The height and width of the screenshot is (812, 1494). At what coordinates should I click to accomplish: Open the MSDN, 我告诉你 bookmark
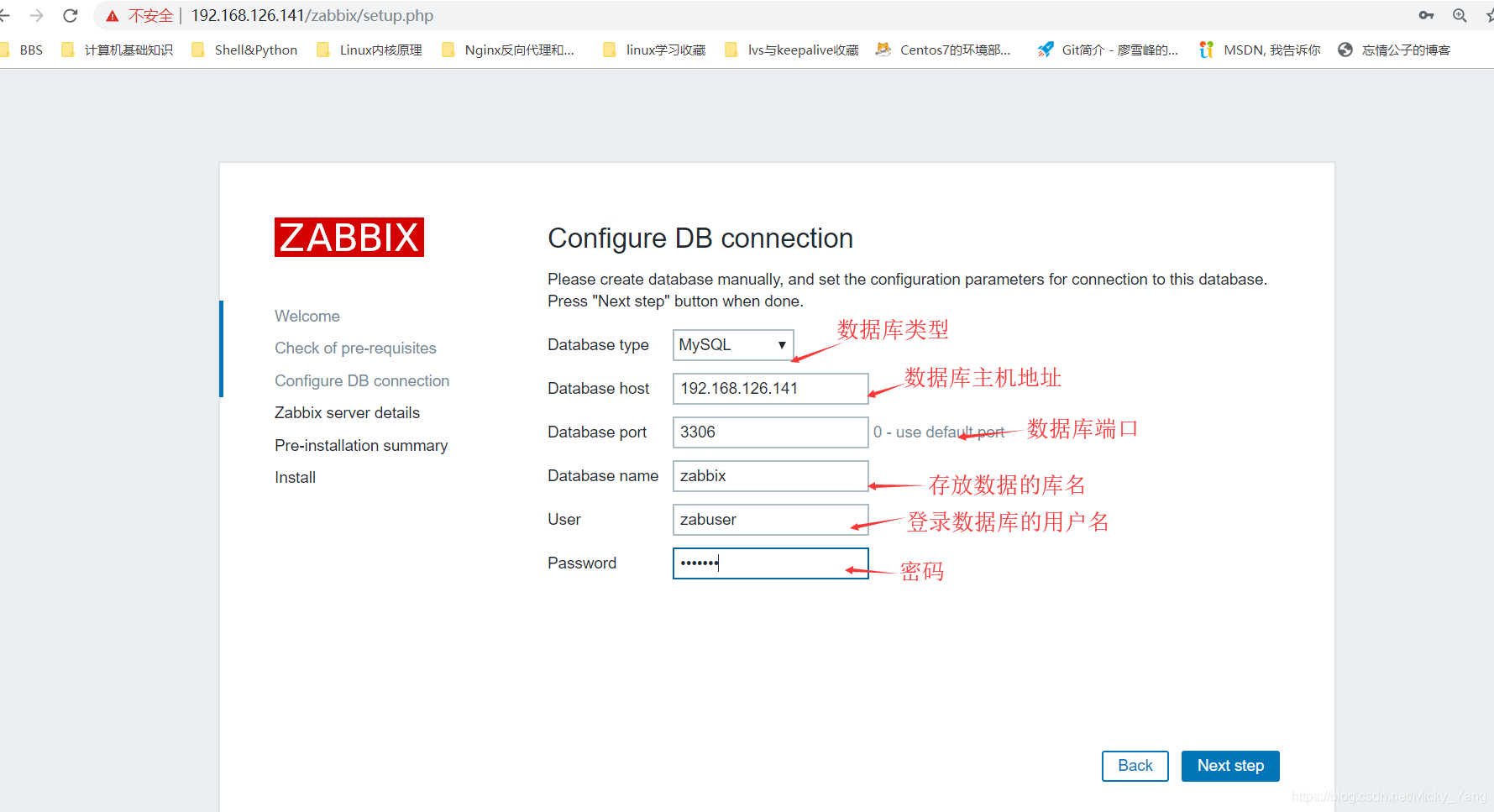[x=1261, y=50]
